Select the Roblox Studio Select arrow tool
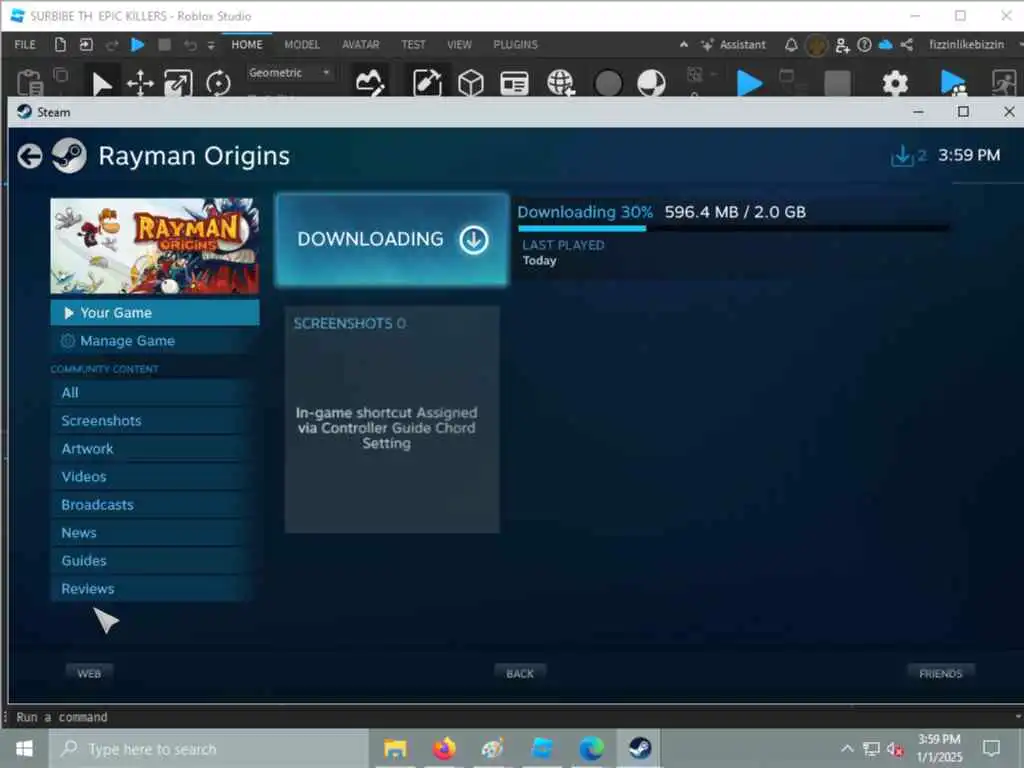The width and height of the screenshot is (1024, 768). [x=101, y=84]
